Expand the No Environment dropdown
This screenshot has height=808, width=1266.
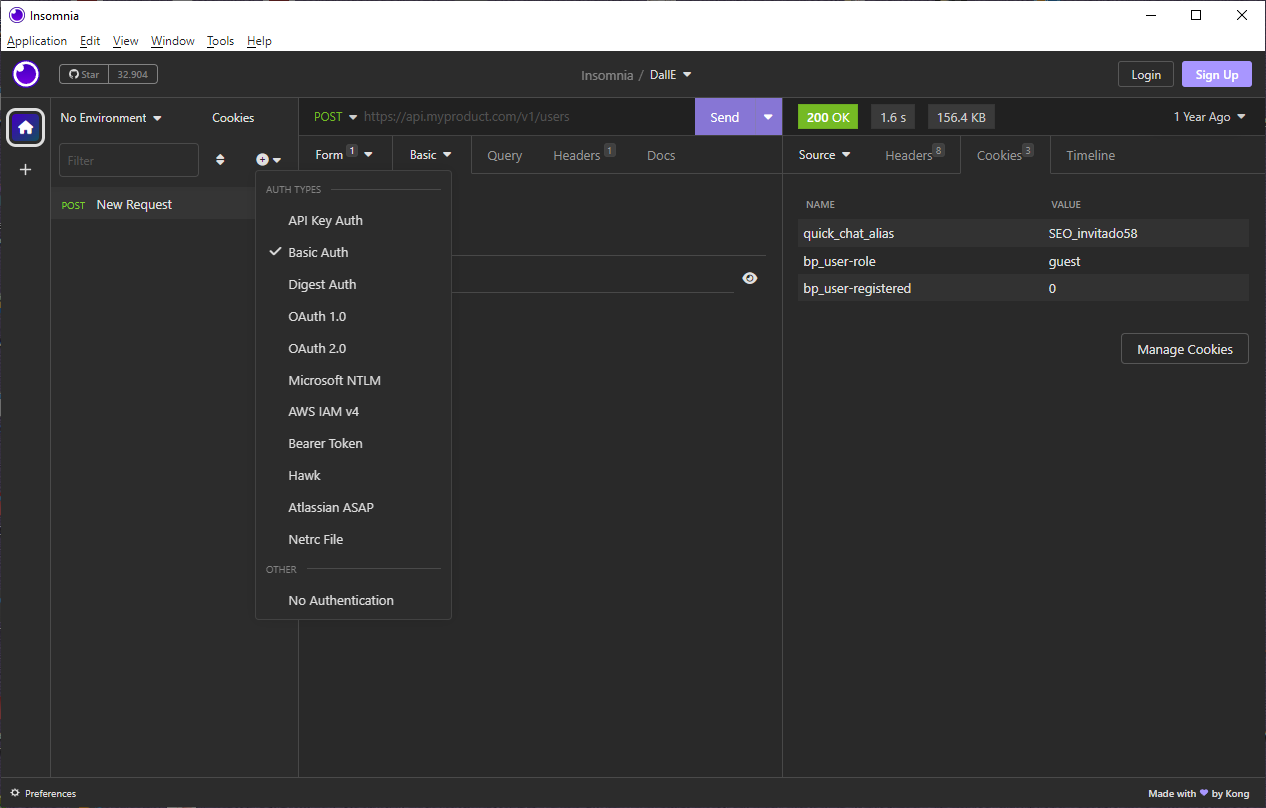pos(110,118)
